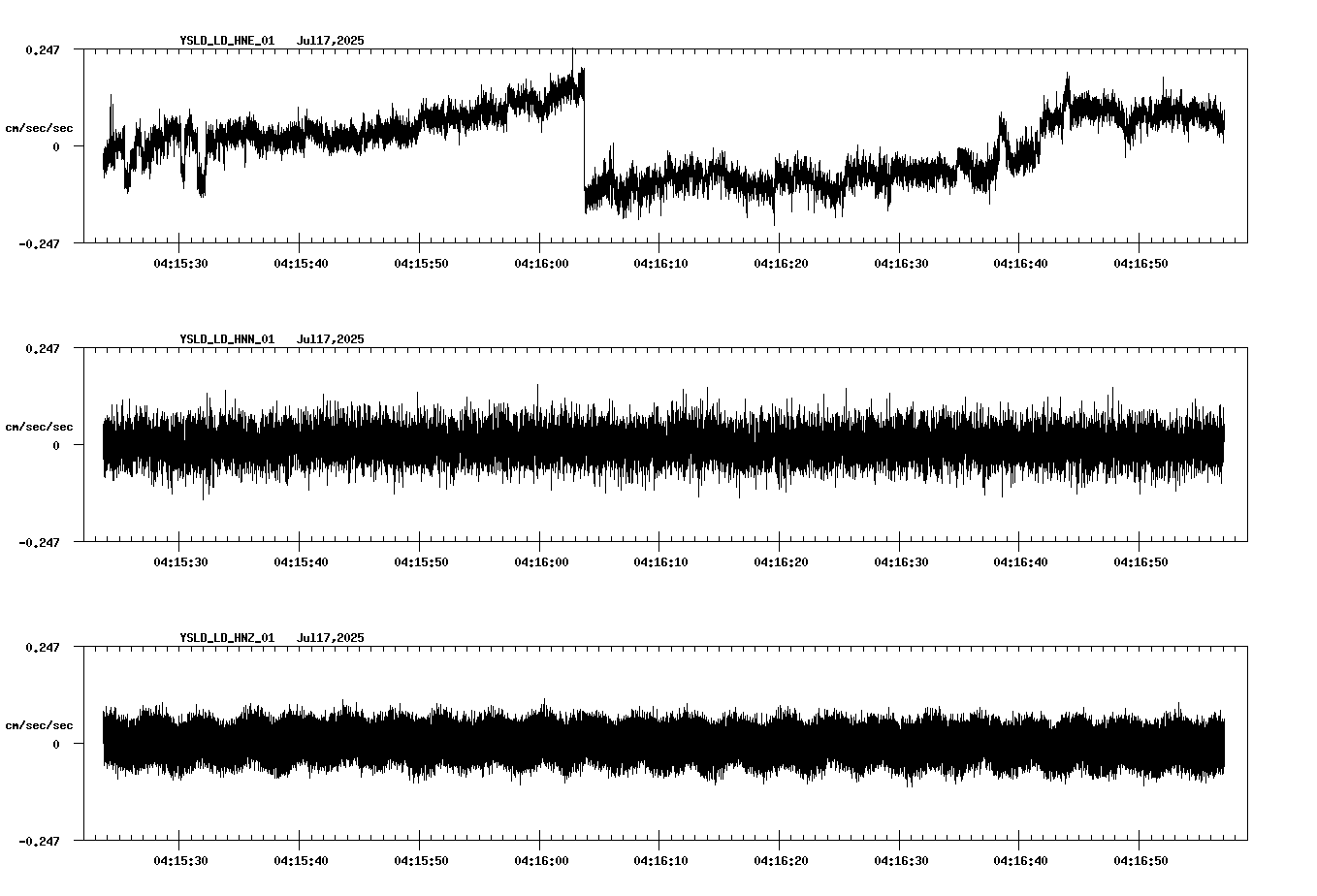1317x896 pixels.
Task: Click 04:16:40 time label under HNE plot
Action: tap(1020, 264)
